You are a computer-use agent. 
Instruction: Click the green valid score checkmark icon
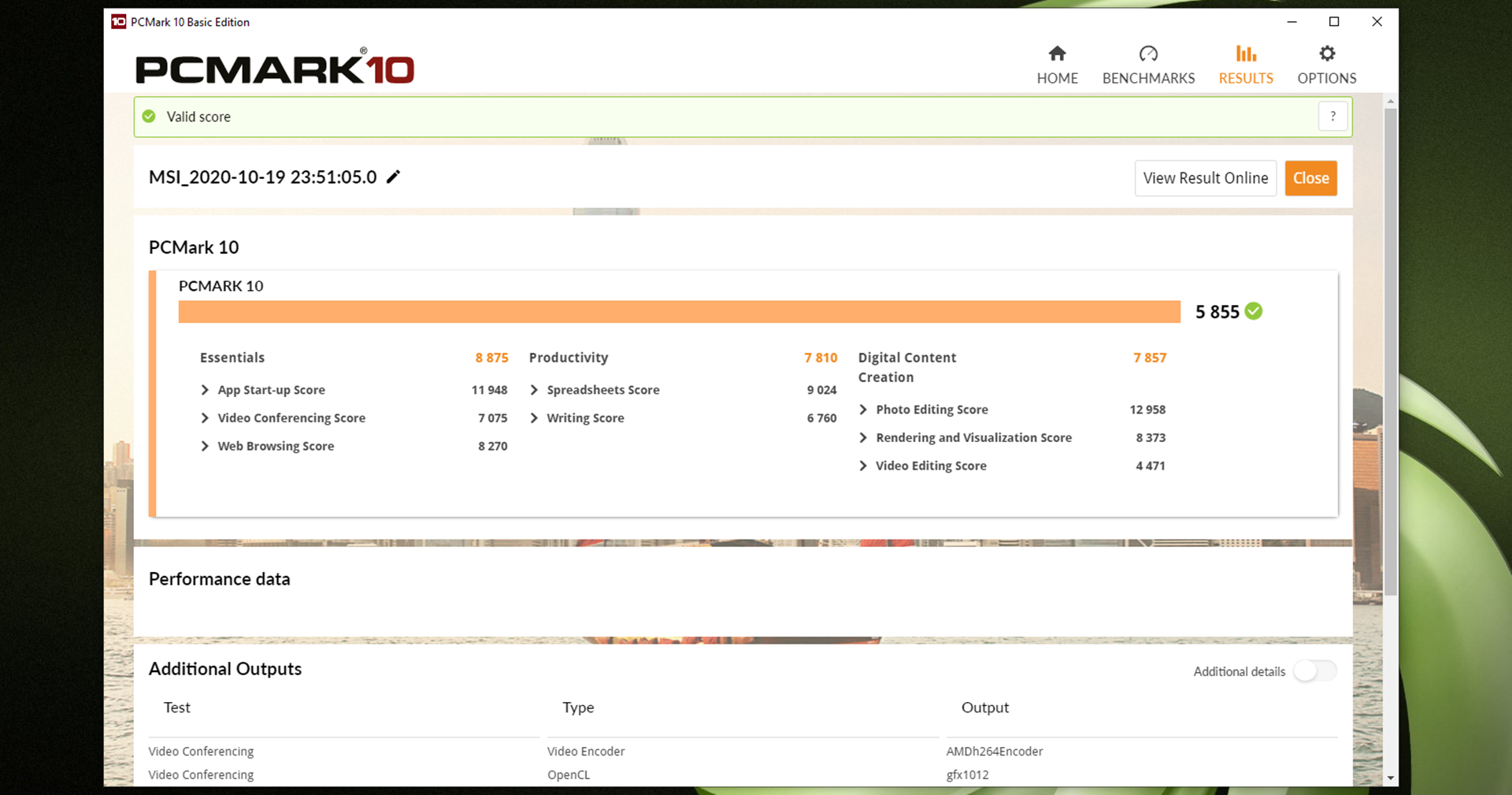(149, 117)
